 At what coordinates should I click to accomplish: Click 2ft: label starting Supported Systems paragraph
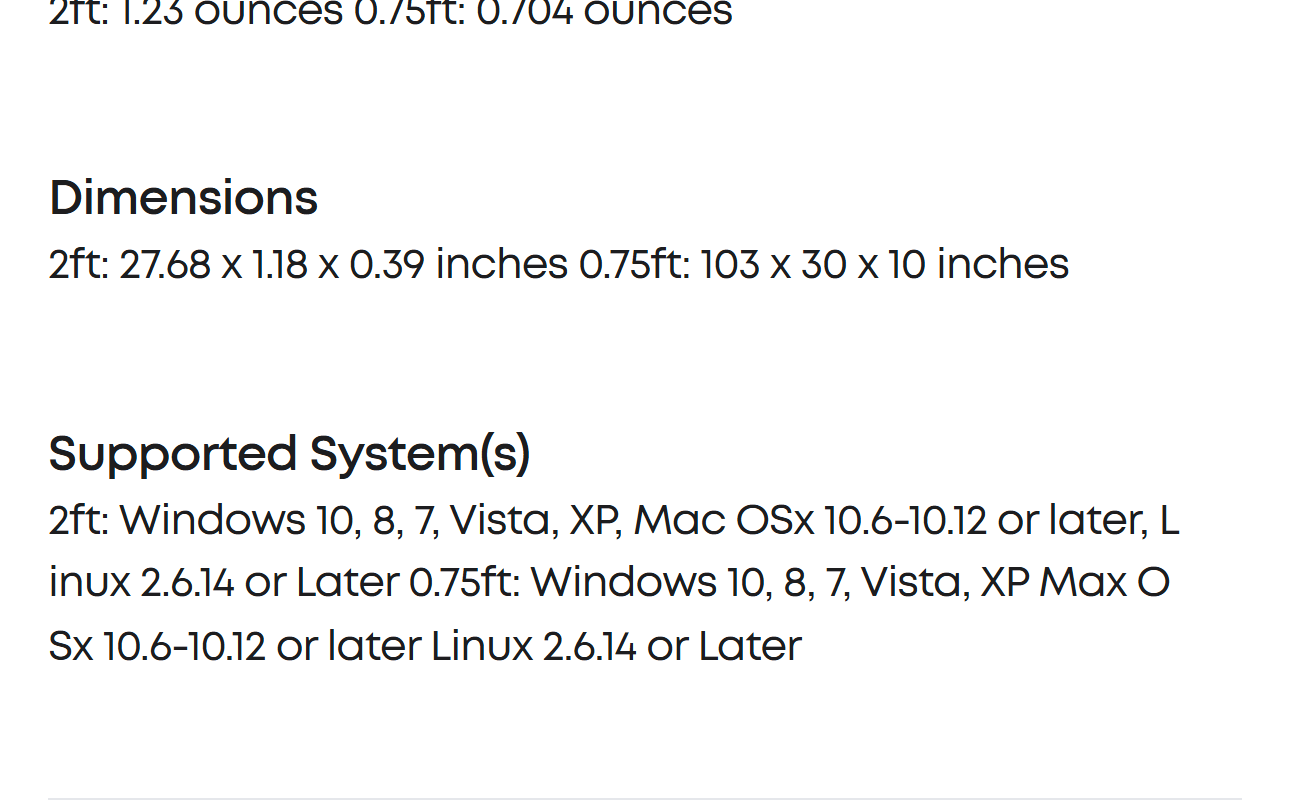(78, 521)
